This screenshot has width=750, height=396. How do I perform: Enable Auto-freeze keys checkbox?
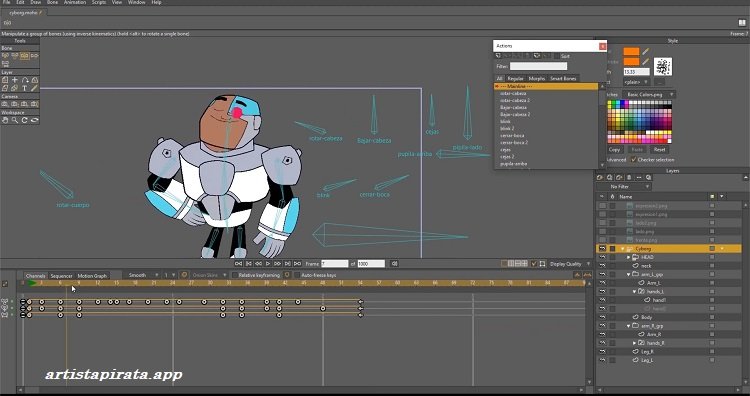click(297, 275)
